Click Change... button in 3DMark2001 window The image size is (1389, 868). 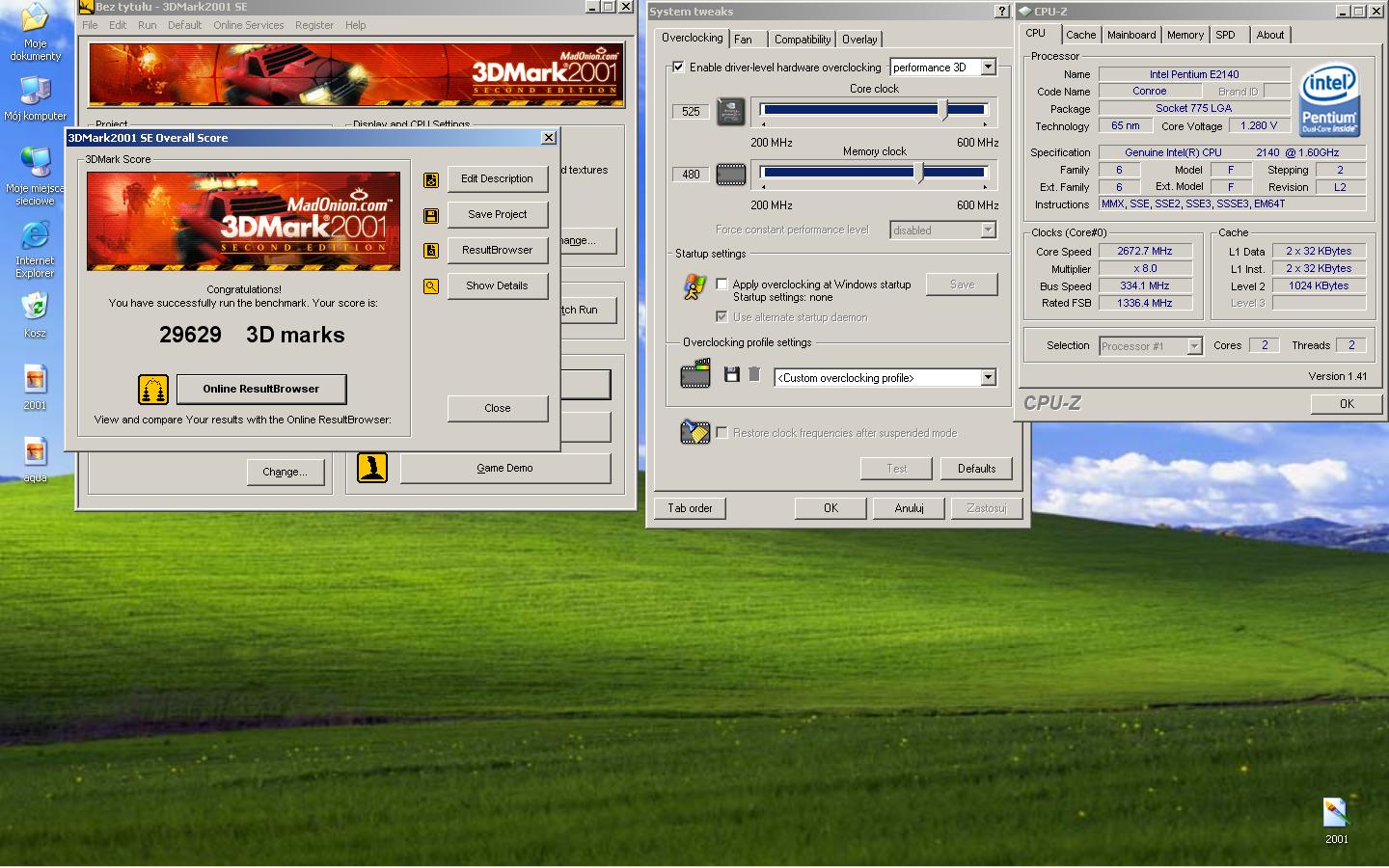click(x=286, y=473)
